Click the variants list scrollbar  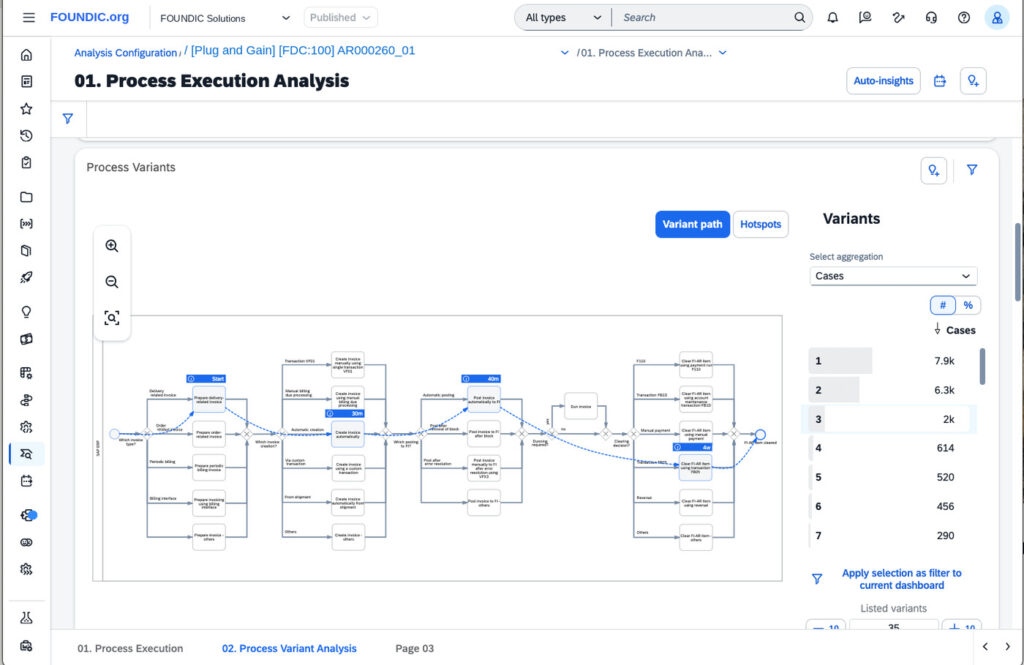(982, 366)
